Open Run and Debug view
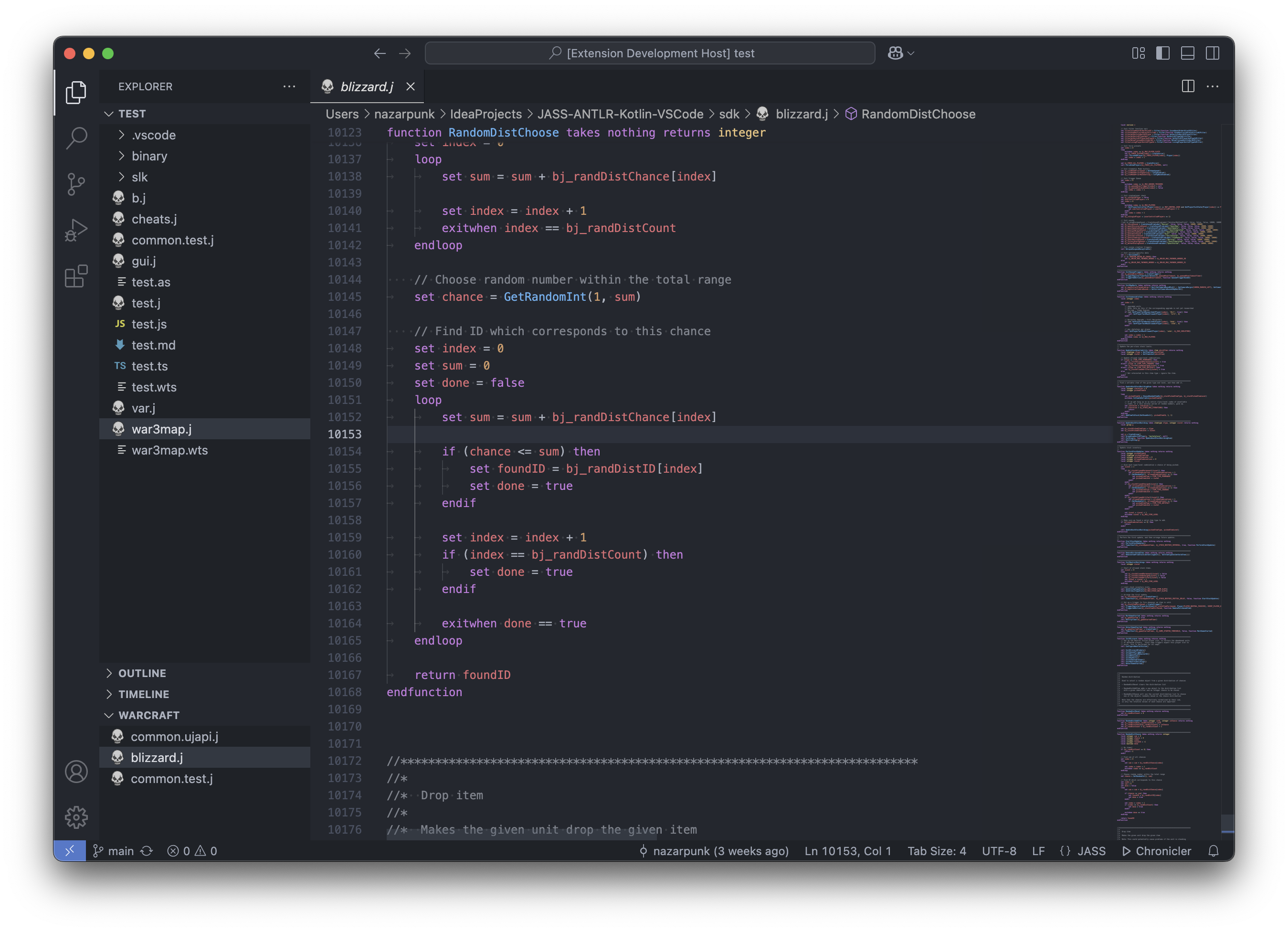The width and height of the screenshot is (1288, 932). 76,230
